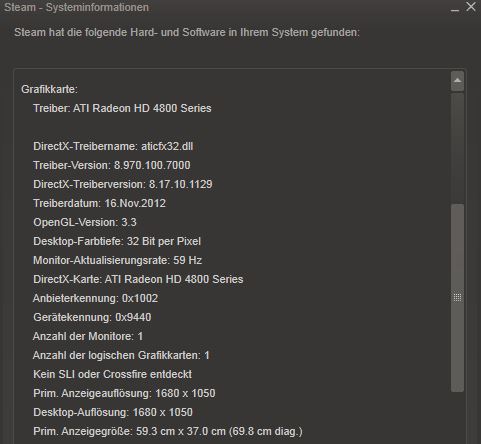Click the 'Steam - Systeminformationen' window title
Image resolution: width=481 pixels, height=444 pixels.
pyautogui.click(x=76, y=7)
